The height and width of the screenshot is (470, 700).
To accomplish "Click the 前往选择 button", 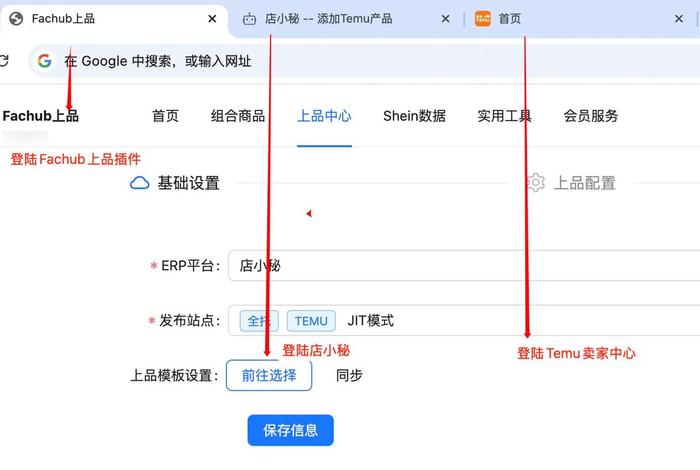I will [269, 375].
